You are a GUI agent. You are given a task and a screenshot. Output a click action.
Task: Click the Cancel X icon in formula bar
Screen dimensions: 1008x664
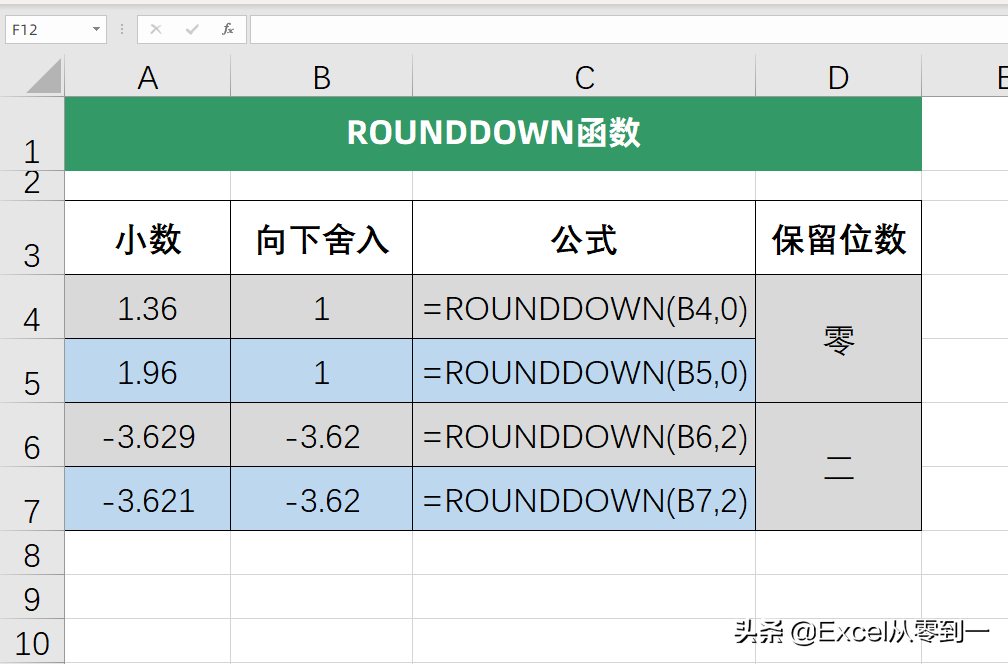click(x=156, y=29)
